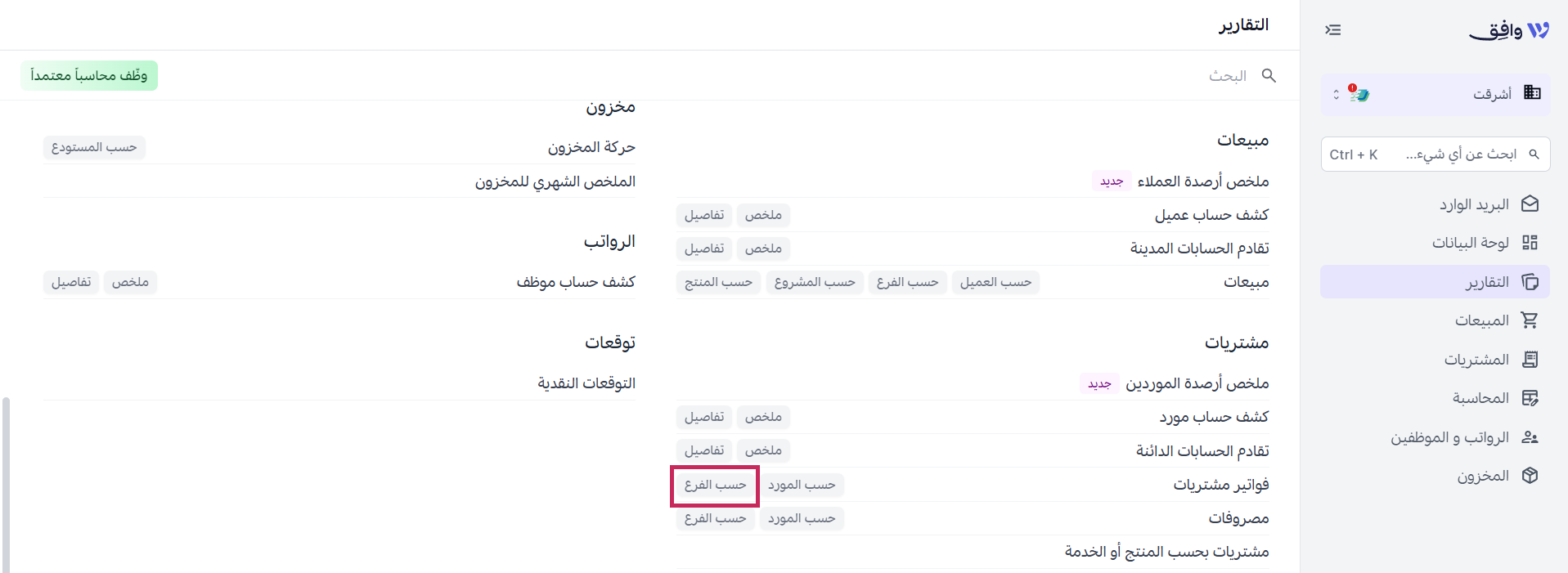1568x573 pixels.
Task: Open مبيعات report حسب العميل
Action: 995,283
